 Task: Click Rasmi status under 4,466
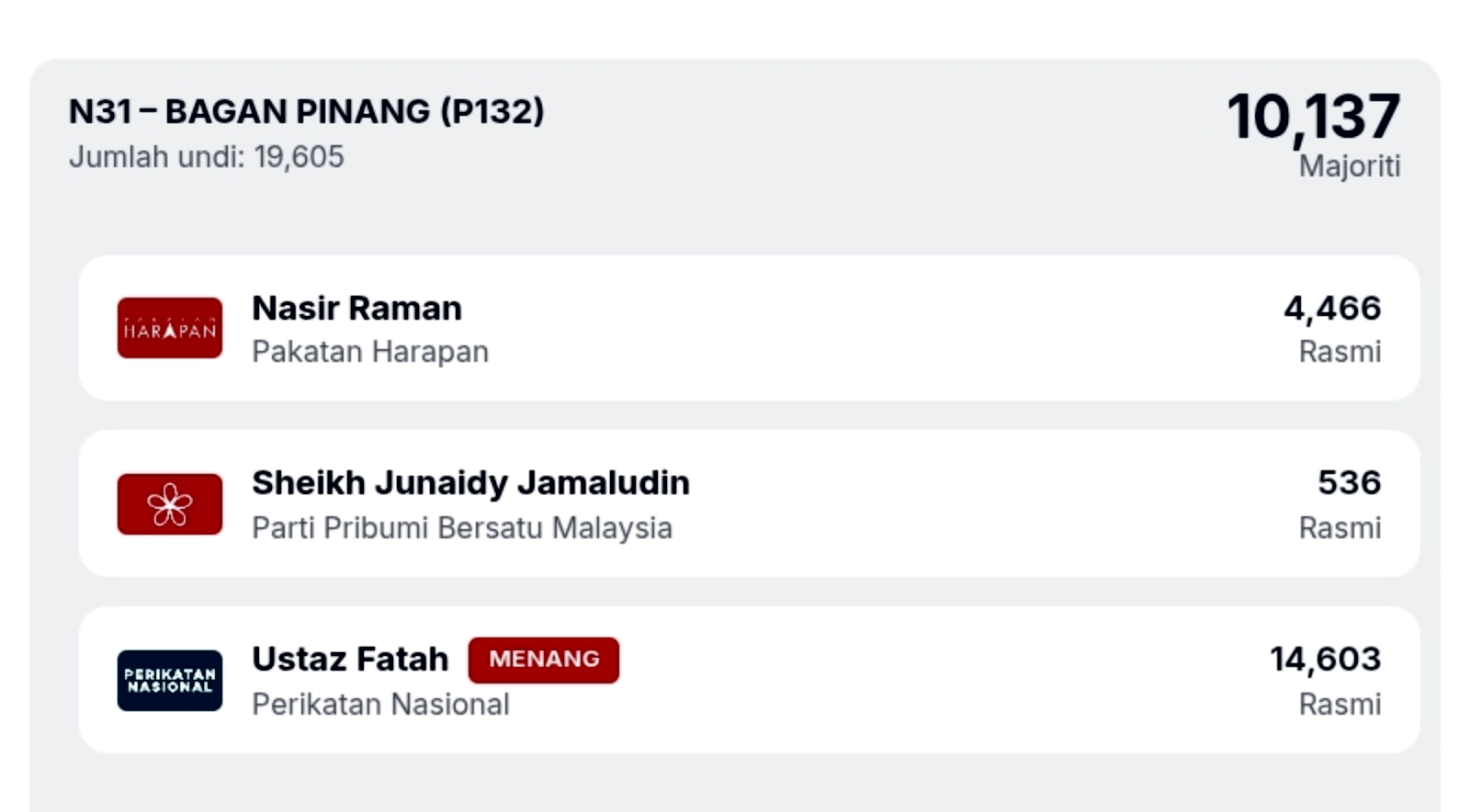point(1340,352)
